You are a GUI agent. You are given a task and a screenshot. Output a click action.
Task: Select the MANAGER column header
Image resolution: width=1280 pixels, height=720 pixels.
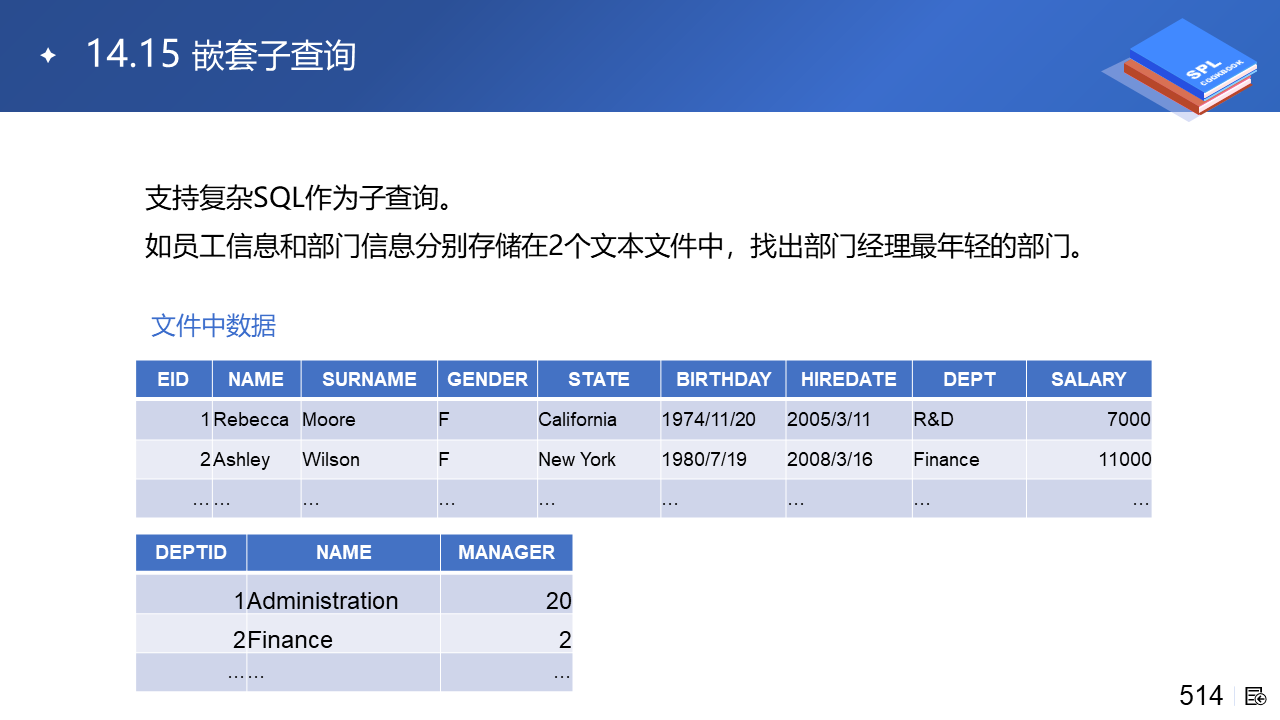pos(506,552)
